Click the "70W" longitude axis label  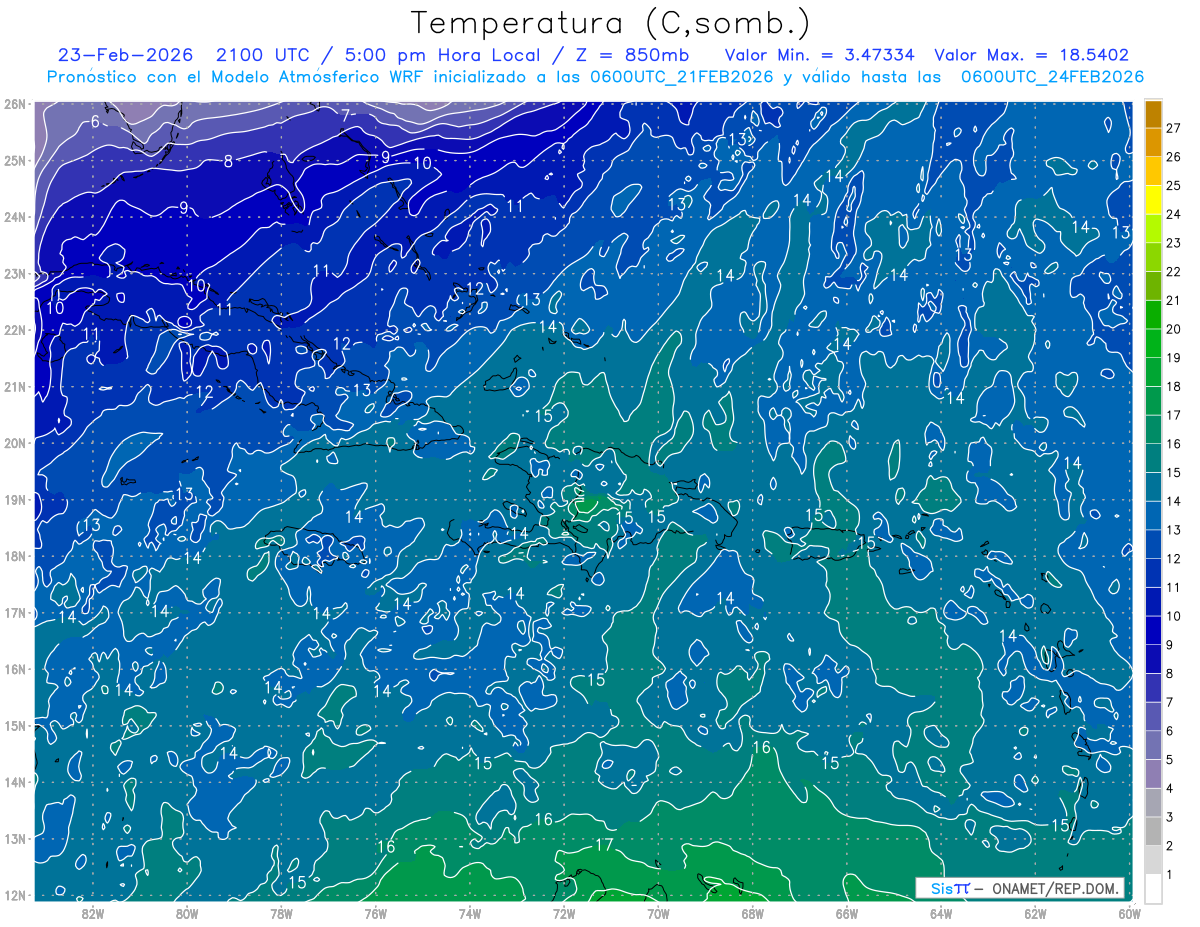(658, 913)
